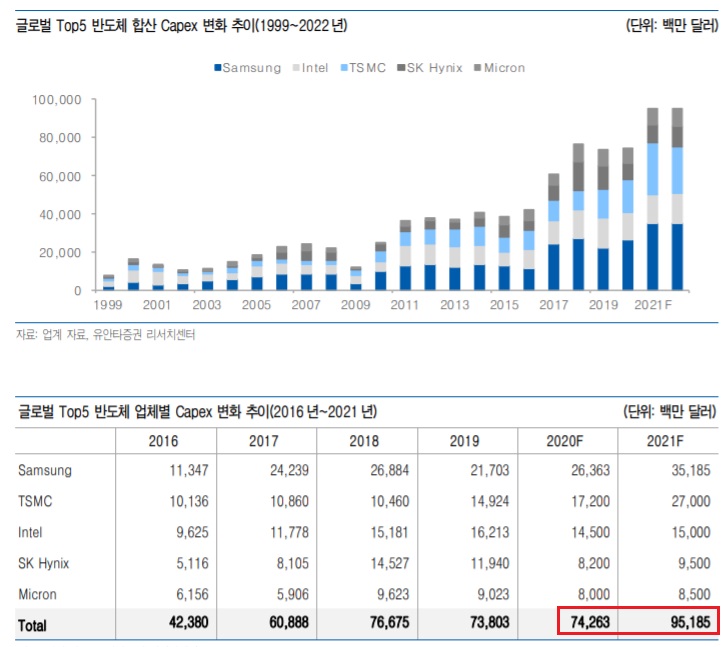Select Total 2017 value 60,888
The width and height of the screenshot is (726, 647).
(289, 622)
